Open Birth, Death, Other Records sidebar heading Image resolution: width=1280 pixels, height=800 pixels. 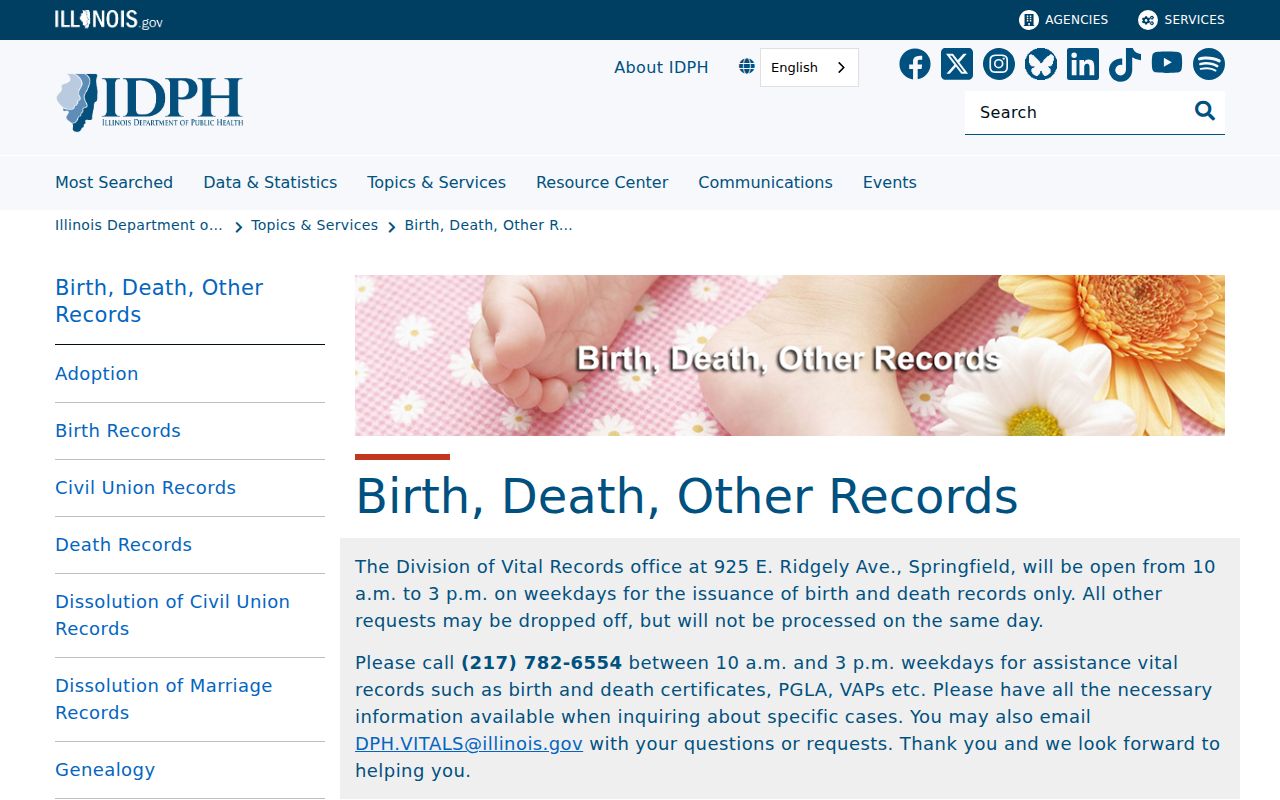pos(159,301)
